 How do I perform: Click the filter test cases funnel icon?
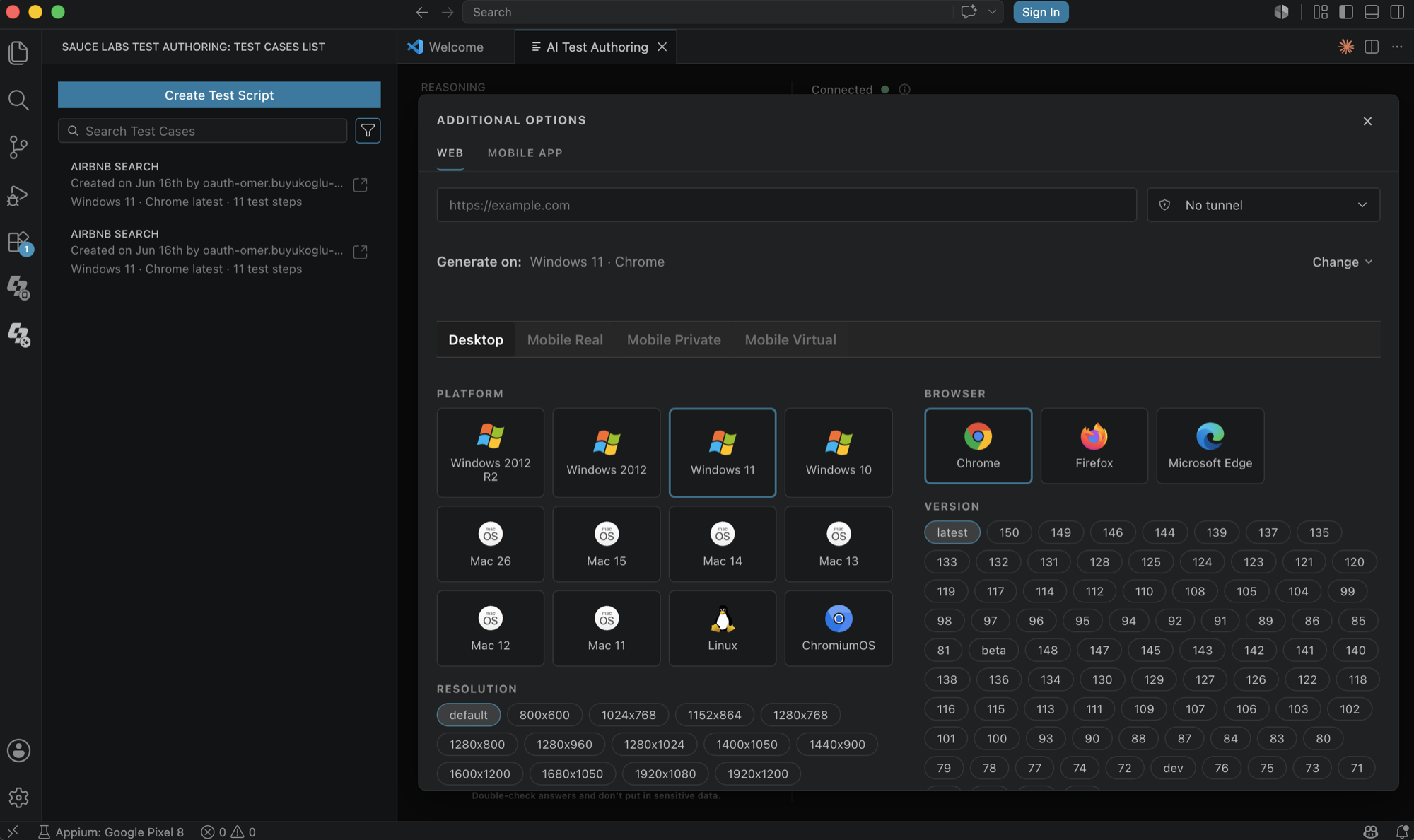tap(368, 131)
